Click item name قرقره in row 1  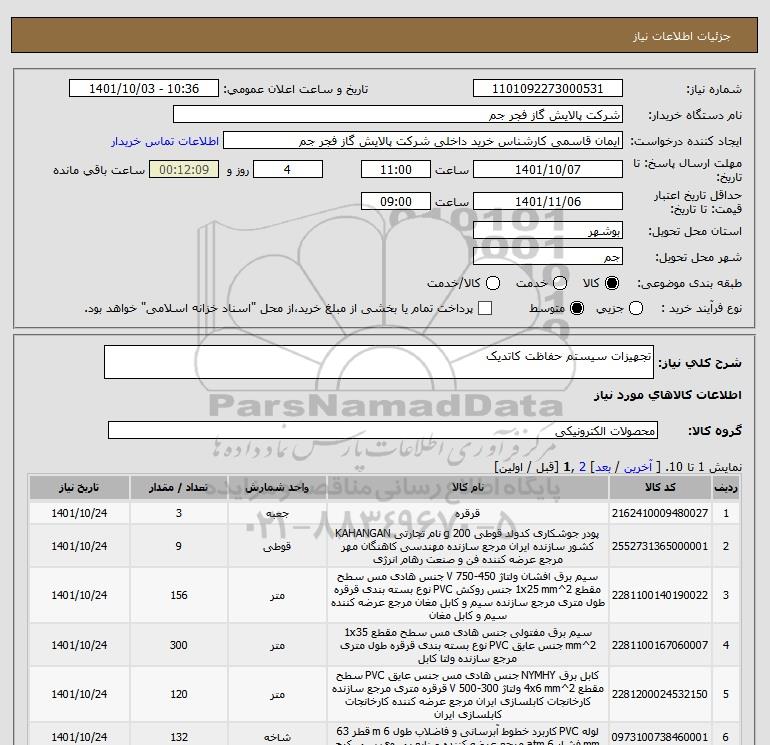tap(468, 514)
